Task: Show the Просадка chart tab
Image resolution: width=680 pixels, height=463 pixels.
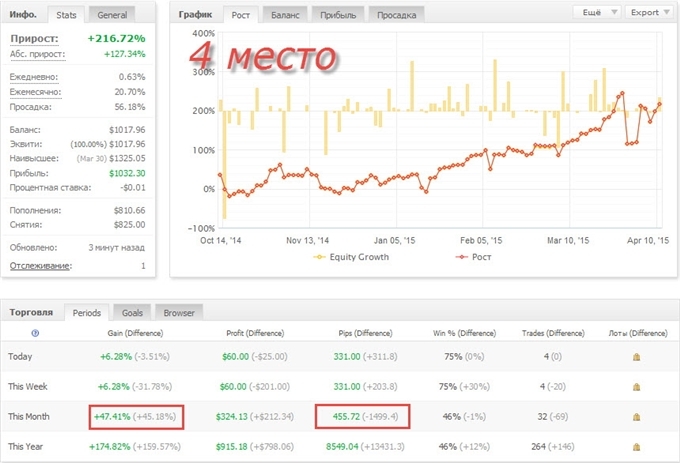Action: pos(398,15)
